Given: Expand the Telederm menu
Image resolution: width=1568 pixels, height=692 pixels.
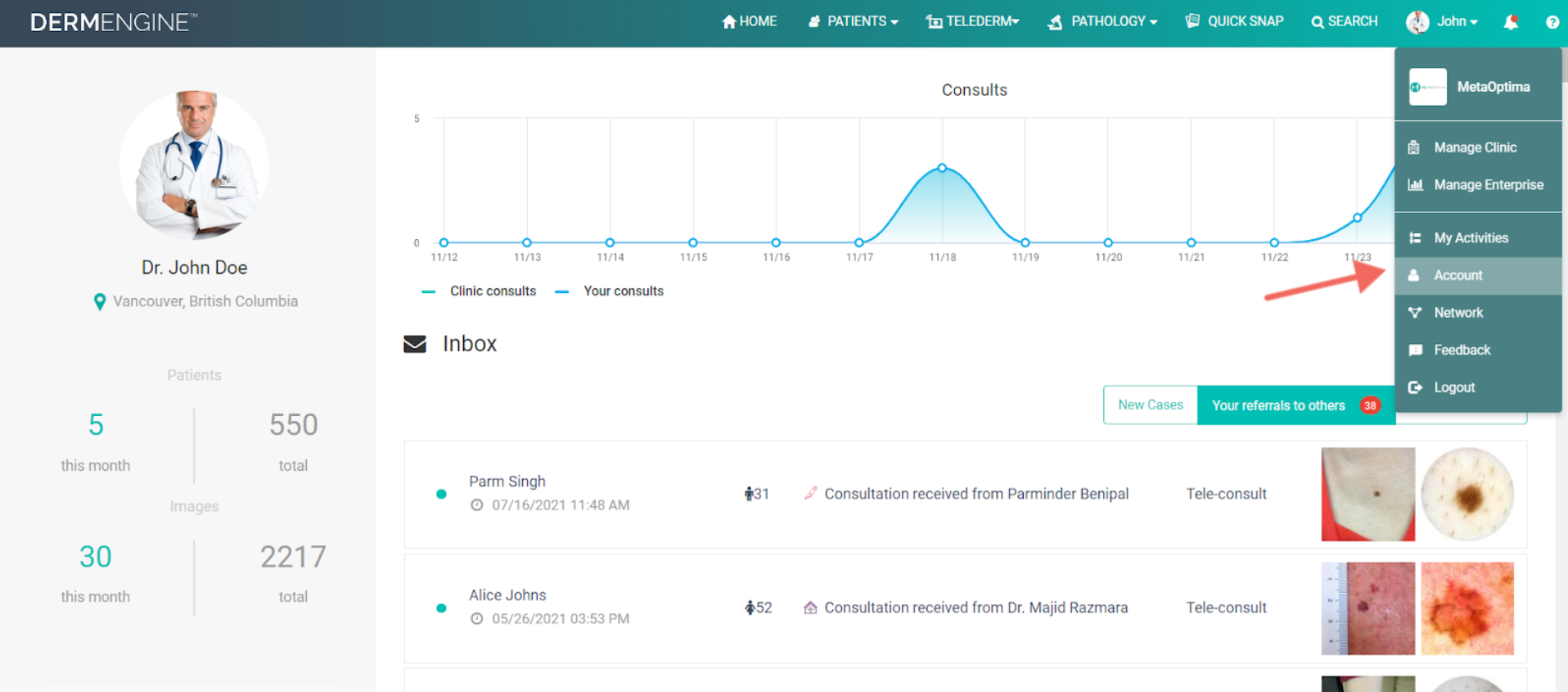Looking at the screenshot, I should tap(972, 21).
